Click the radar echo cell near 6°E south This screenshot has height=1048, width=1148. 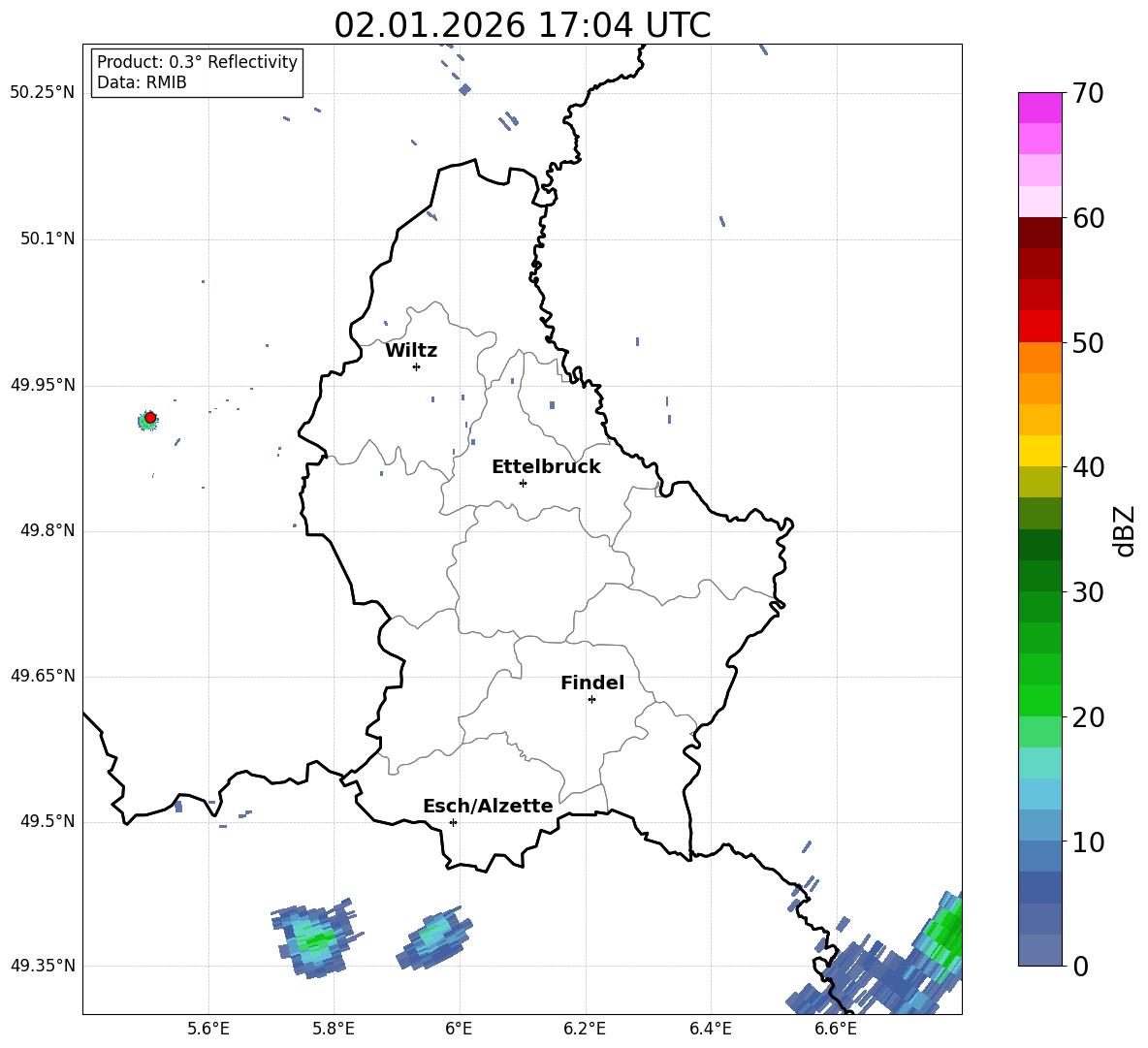433,937
